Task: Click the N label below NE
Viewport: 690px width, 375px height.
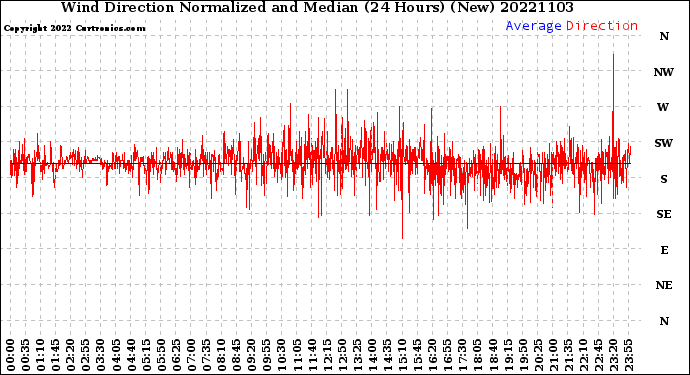Action: (x=664, y=321)
